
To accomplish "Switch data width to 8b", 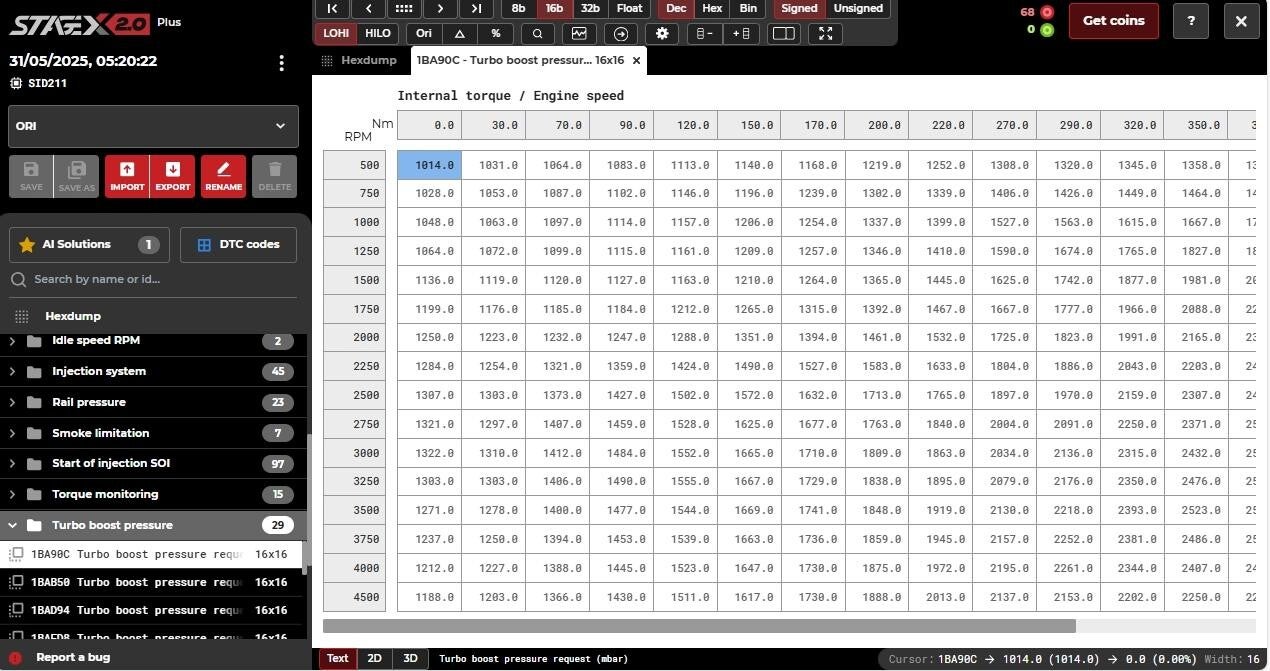I will pos(518,8).
